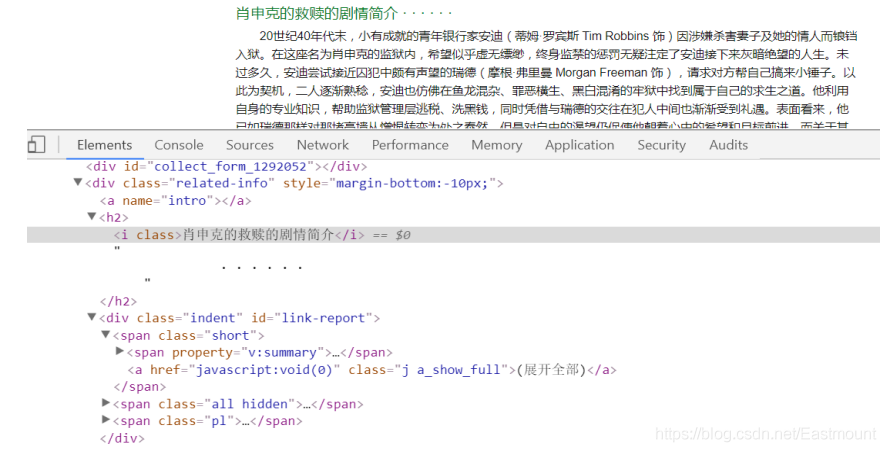Screen dimensions: 886x452
Task: Open the Performance tab
Action: 410,145
